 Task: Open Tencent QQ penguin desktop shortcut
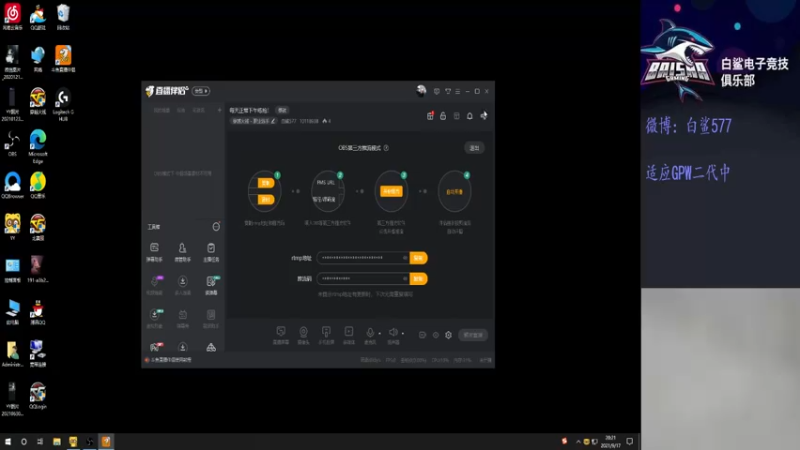38,312
